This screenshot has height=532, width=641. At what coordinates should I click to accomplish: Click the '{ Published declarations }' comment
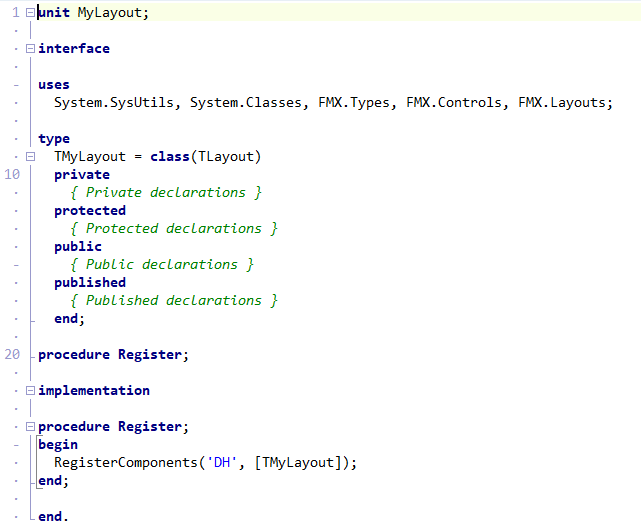coord(174,301)
